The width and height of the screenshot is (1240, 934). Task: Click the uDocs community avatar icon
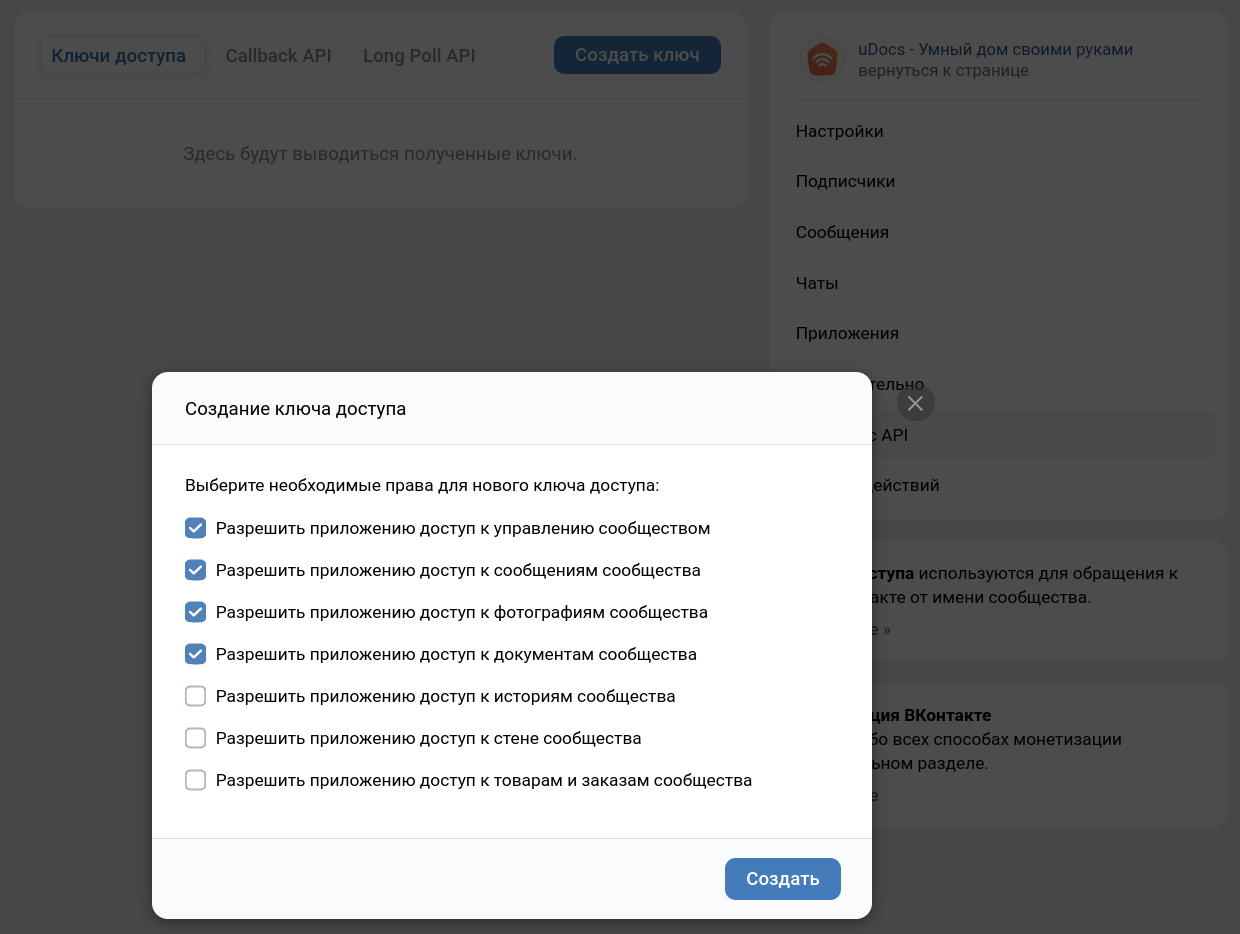822,60
